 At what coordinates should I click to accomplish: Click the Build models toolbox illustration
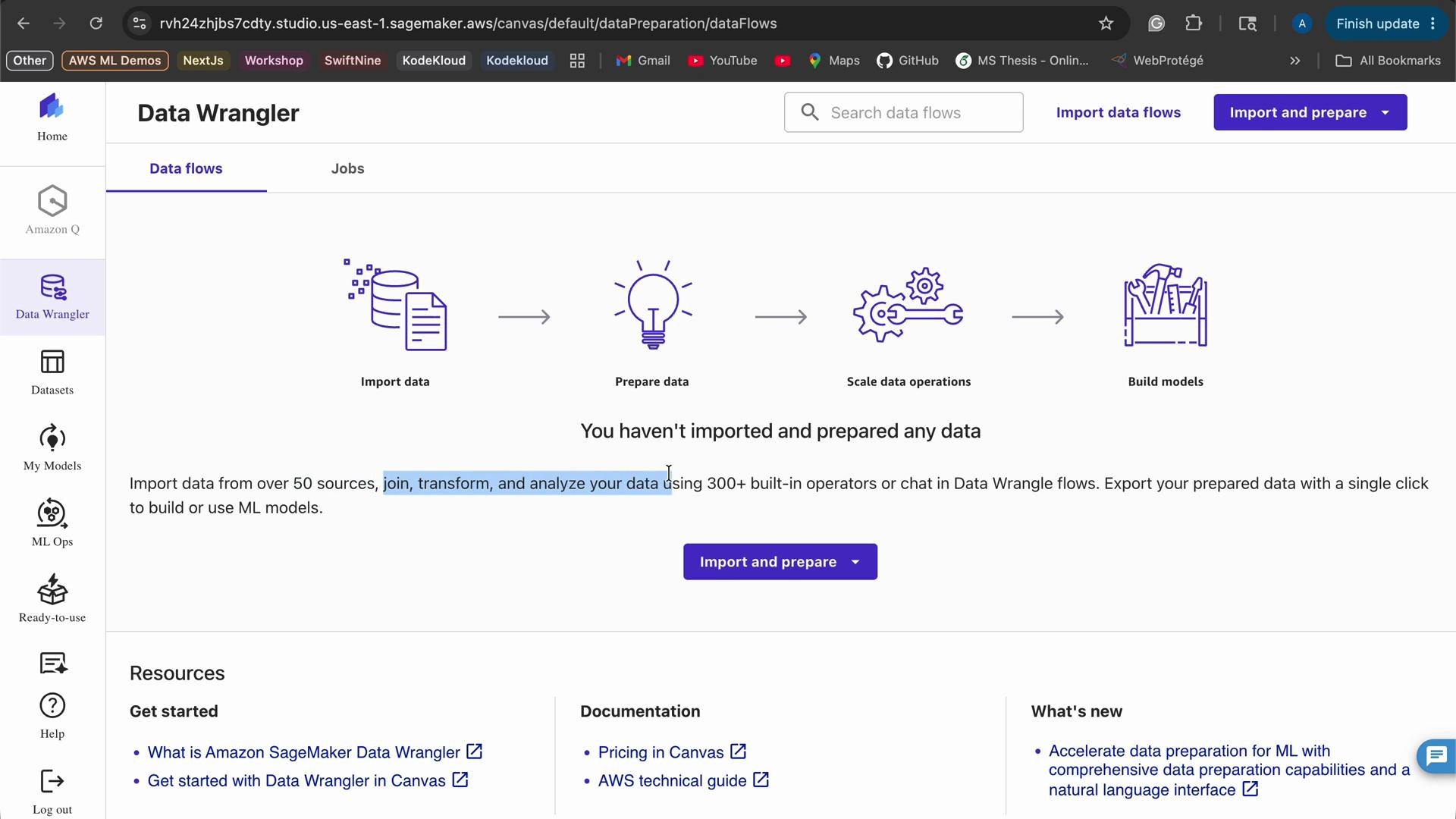1166,305
